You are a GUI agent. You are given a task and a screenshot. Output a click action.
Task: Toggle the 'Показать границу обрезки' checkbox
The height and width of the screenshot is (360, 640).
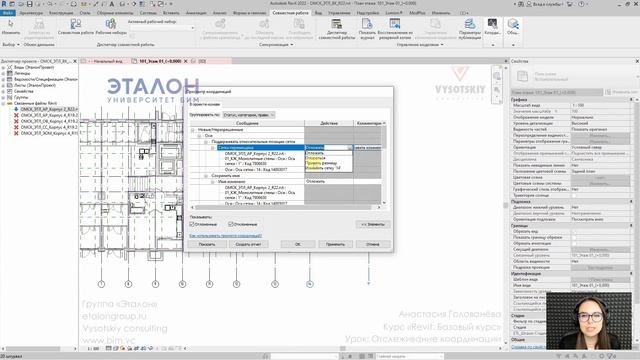click(573, 237)
